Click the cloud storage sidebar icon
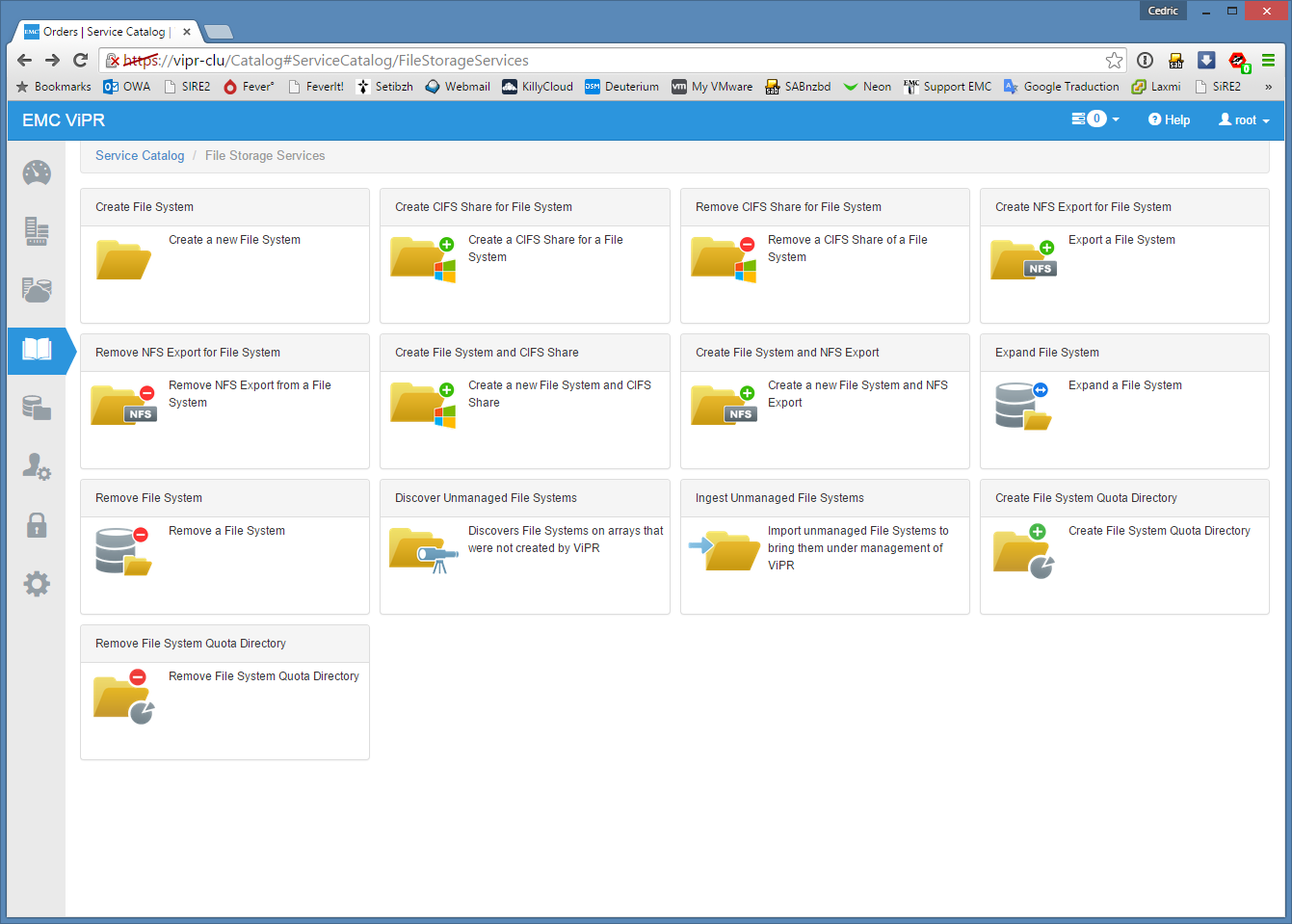This screenshot has width=1292, height=924. [x=37, y=290]
